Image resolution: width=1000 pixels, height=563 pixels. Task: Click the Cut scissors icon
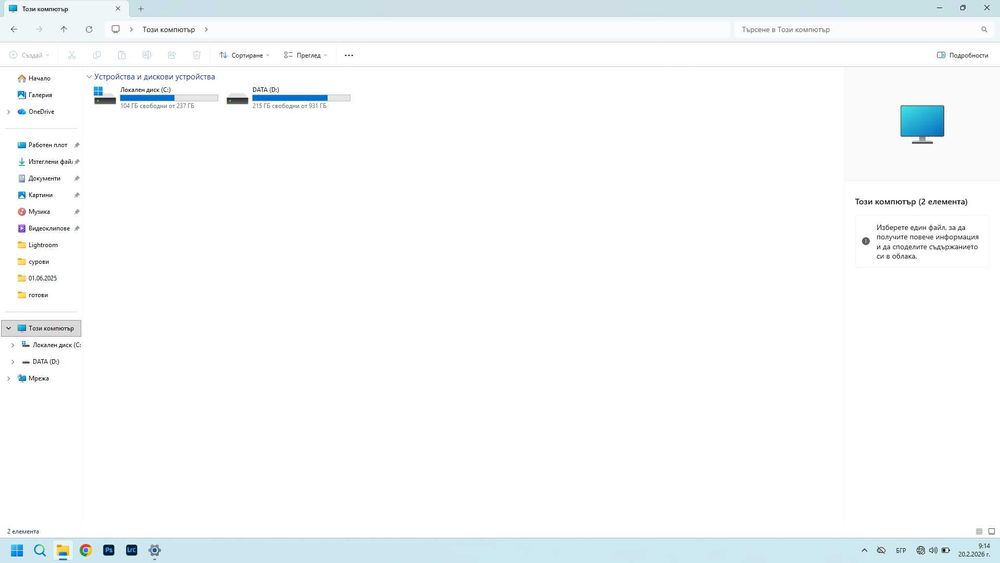pos(71,55)
